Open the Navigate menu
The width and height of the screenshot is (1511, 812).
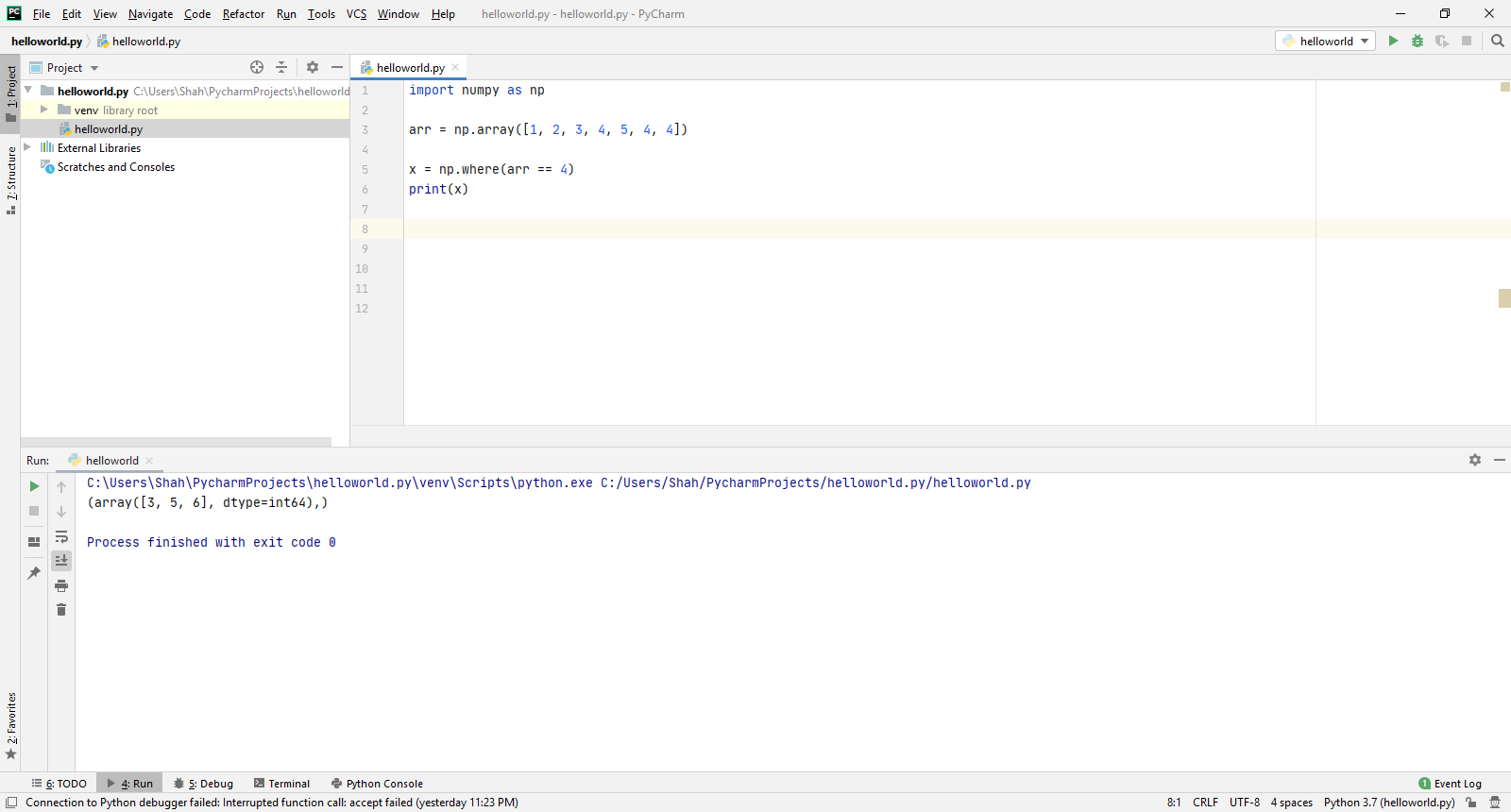[150, 13]
